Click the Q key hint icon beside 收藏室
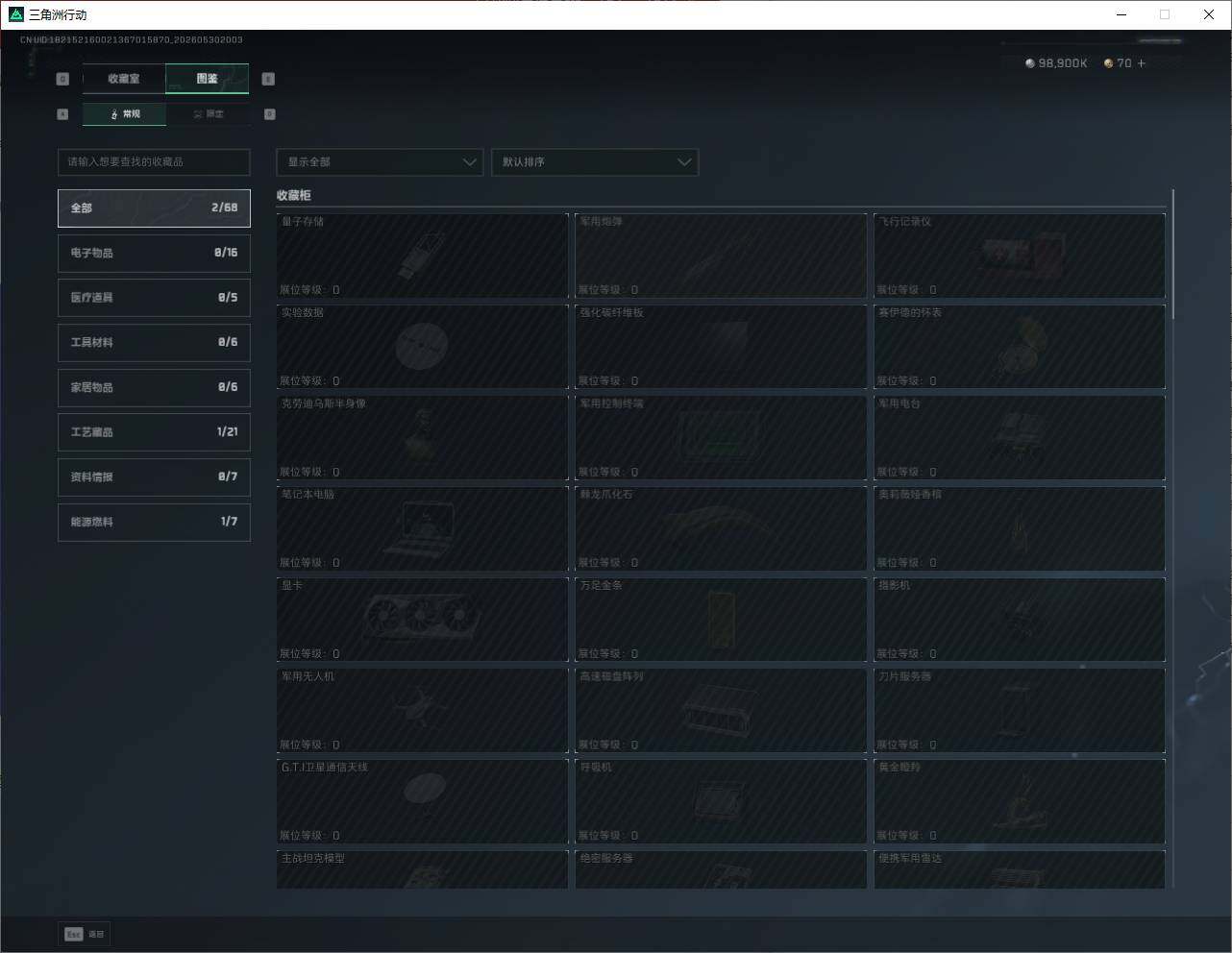The height and width of the screenshot is (953, 1232). coord(62,79)
